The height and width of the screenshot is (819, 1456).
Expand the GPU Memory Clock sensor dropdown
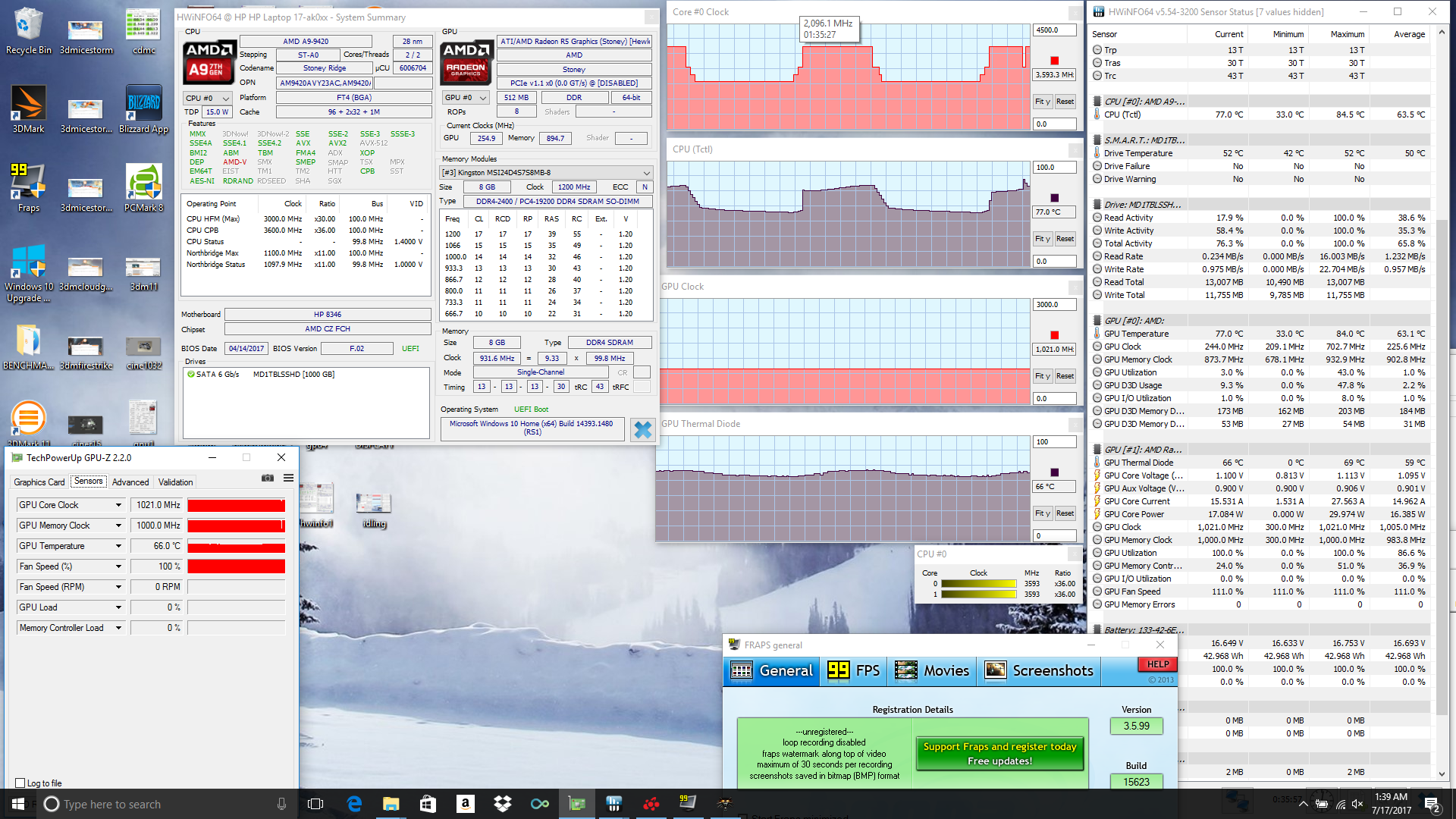118,526
